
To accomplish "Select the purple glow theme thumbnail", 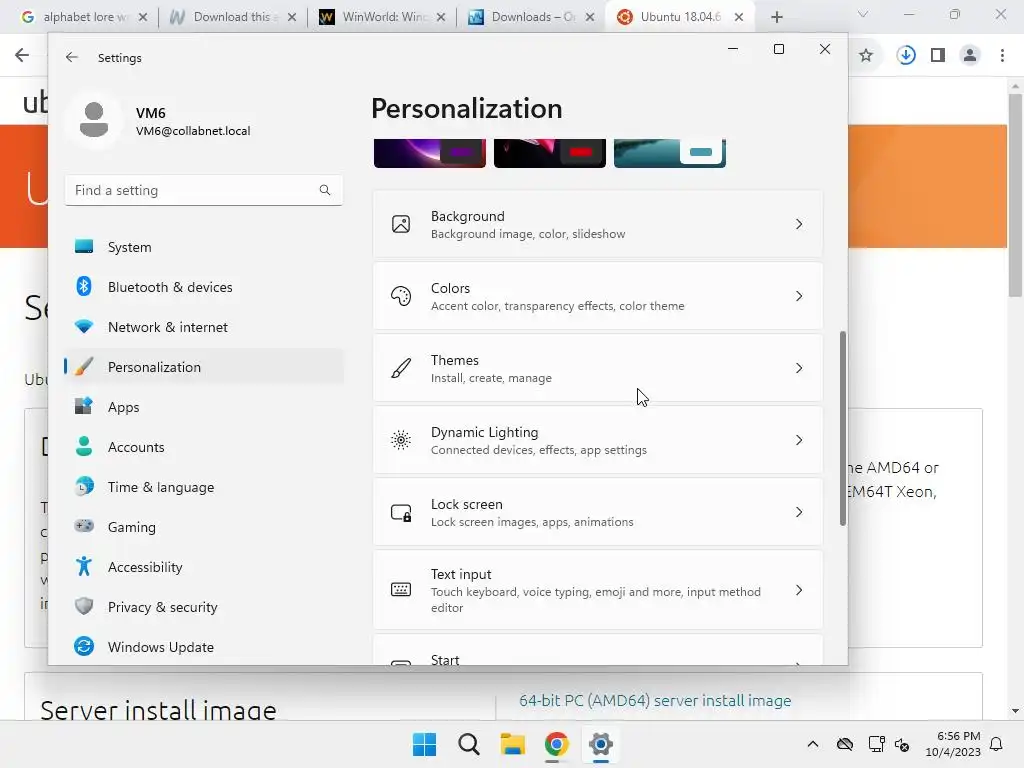I will click(430, 153).
